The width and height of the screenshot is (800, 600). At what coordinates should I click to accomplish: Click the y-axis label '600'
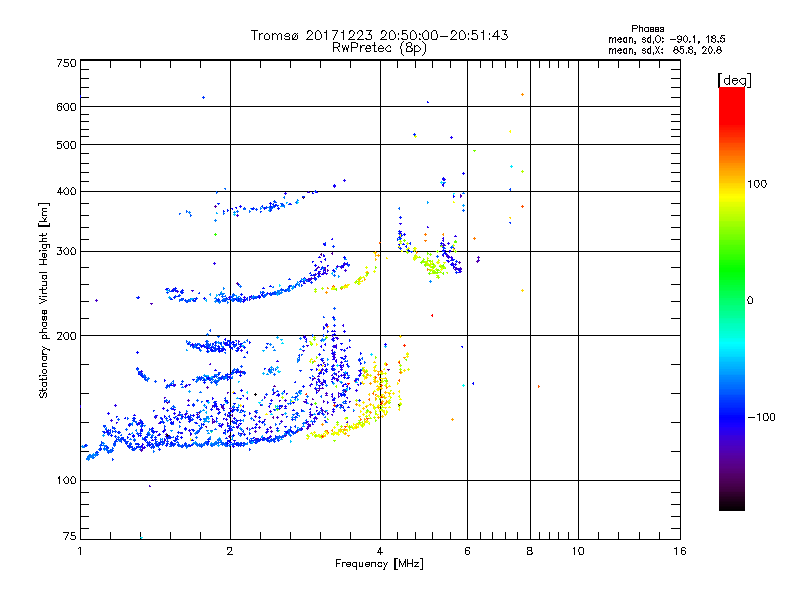pos(66,107)
